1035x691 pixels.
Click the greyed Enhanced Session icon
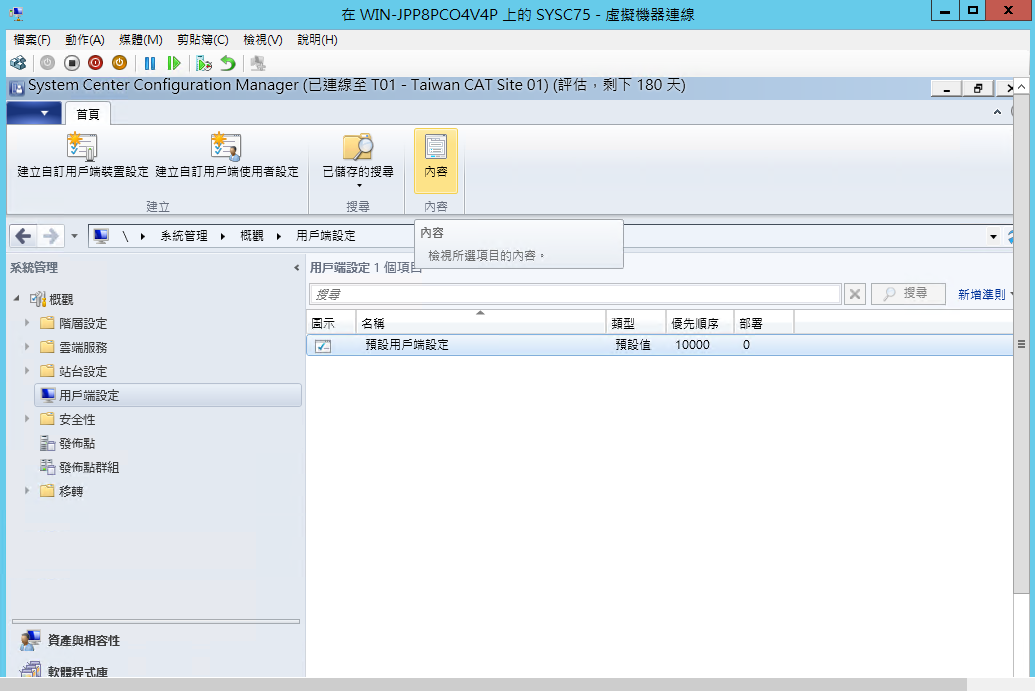click(x=258, y=63)
